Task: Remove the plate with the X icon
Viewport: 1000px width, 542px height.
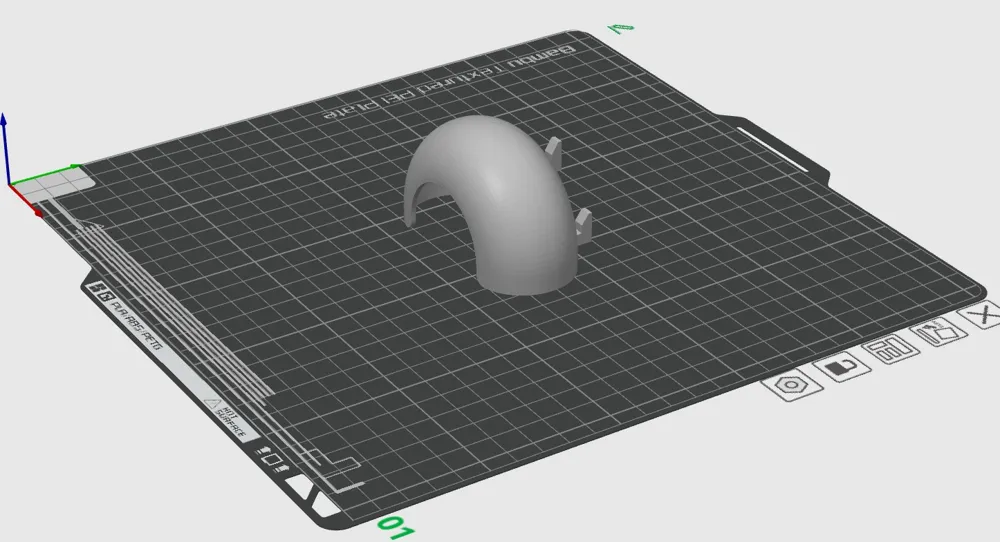Action: pos(982,314)
